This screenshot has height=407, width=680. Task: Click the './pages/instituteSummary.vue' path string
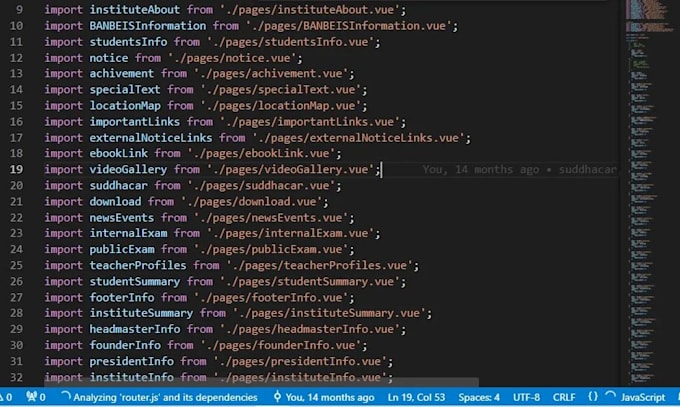click(x=329, y=313)
